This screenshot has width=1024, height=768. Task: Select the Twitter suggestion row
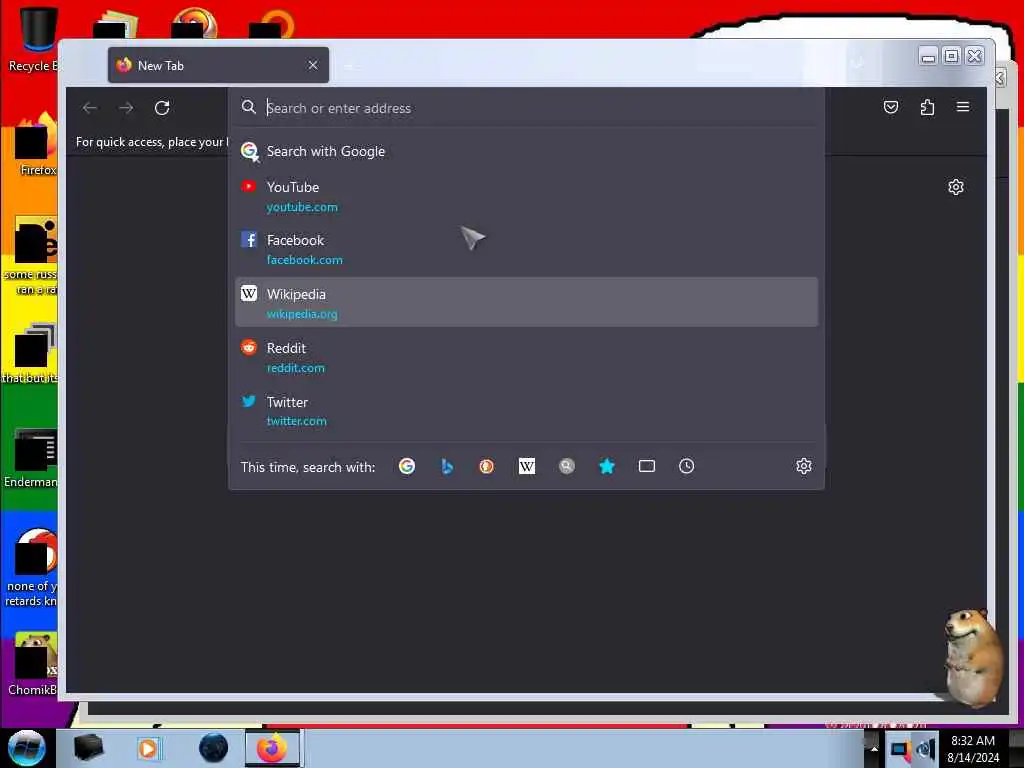click(x=526, y=410)
